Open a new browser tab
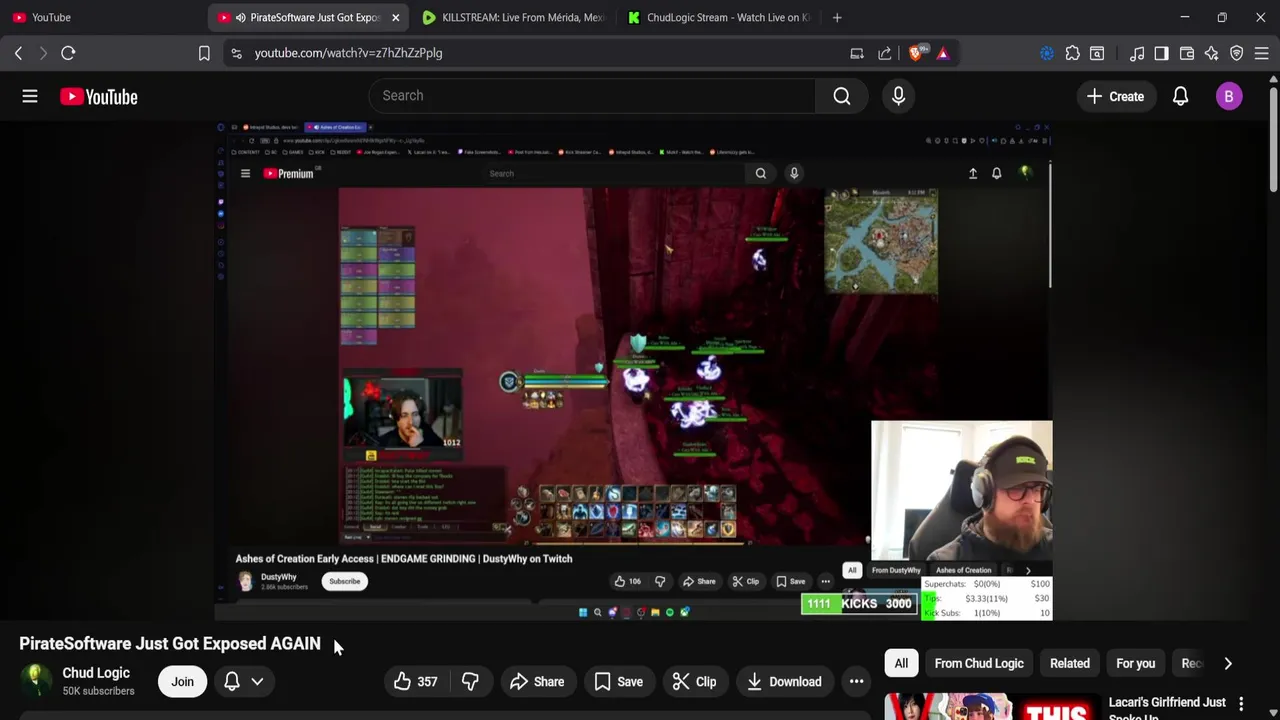1280x720 pixels. pos(837,17)
